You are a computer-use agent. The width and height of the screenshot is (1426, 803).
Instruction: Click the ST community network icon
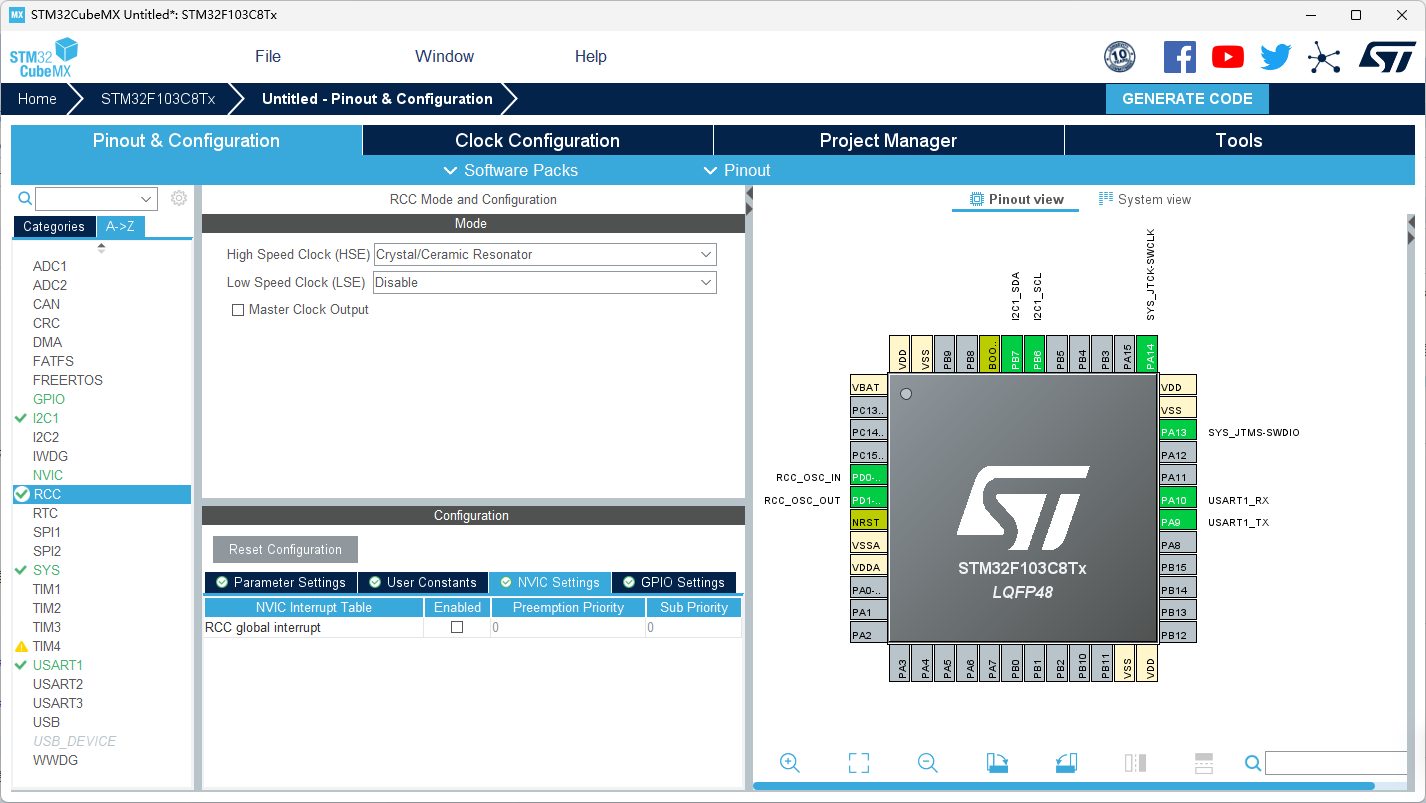(x=1324, y=58)
